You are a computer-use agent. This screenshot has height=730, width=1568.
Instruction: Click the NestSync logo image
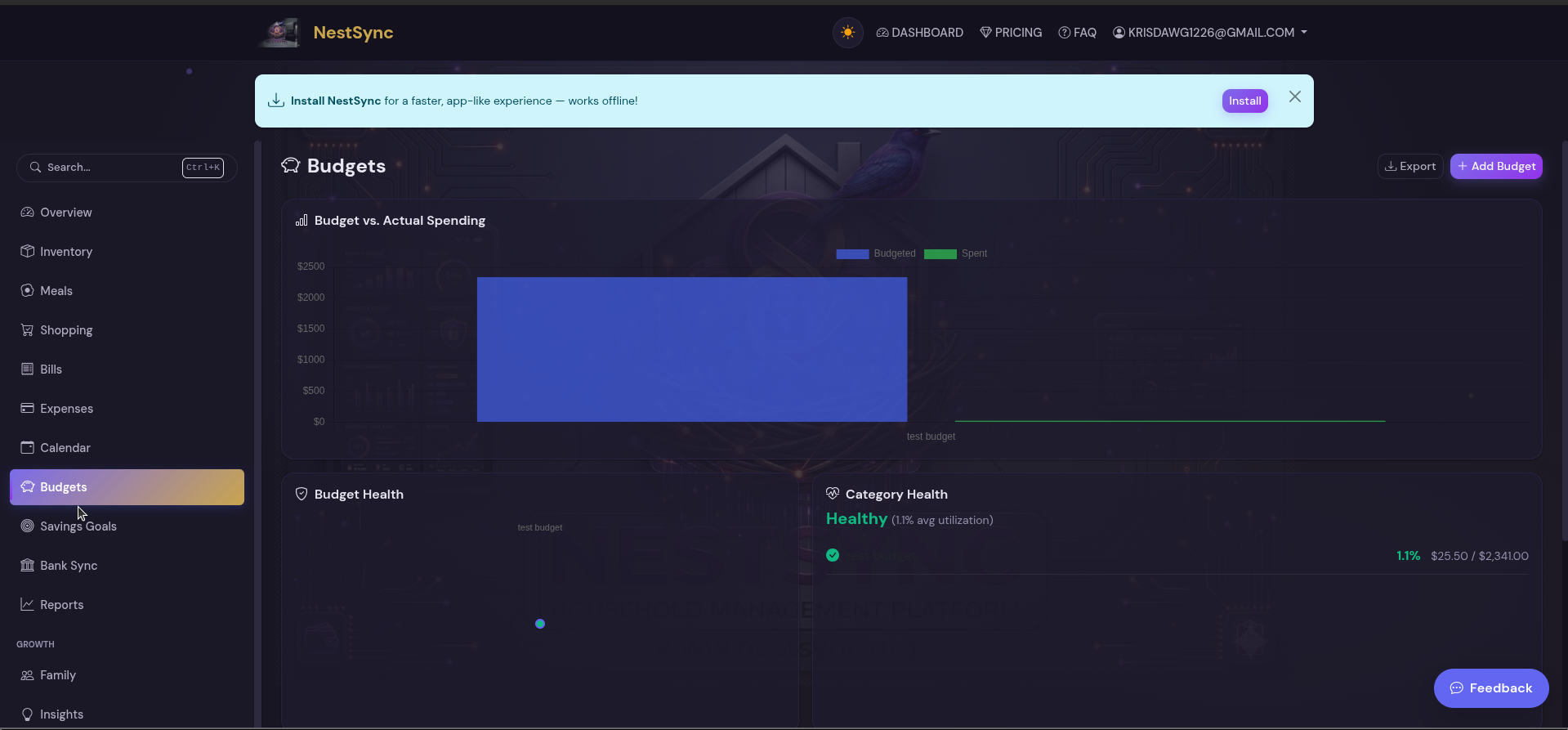click(279, 33)
